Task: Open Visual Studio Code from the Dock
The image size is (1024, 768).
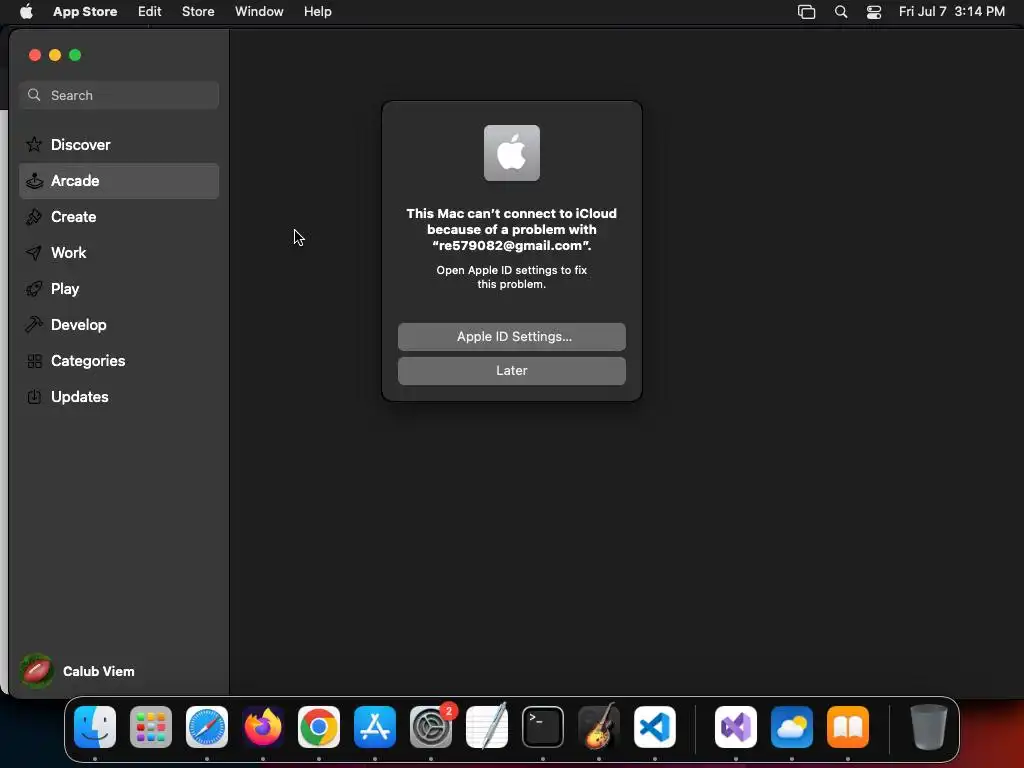Action: [655, 727]
